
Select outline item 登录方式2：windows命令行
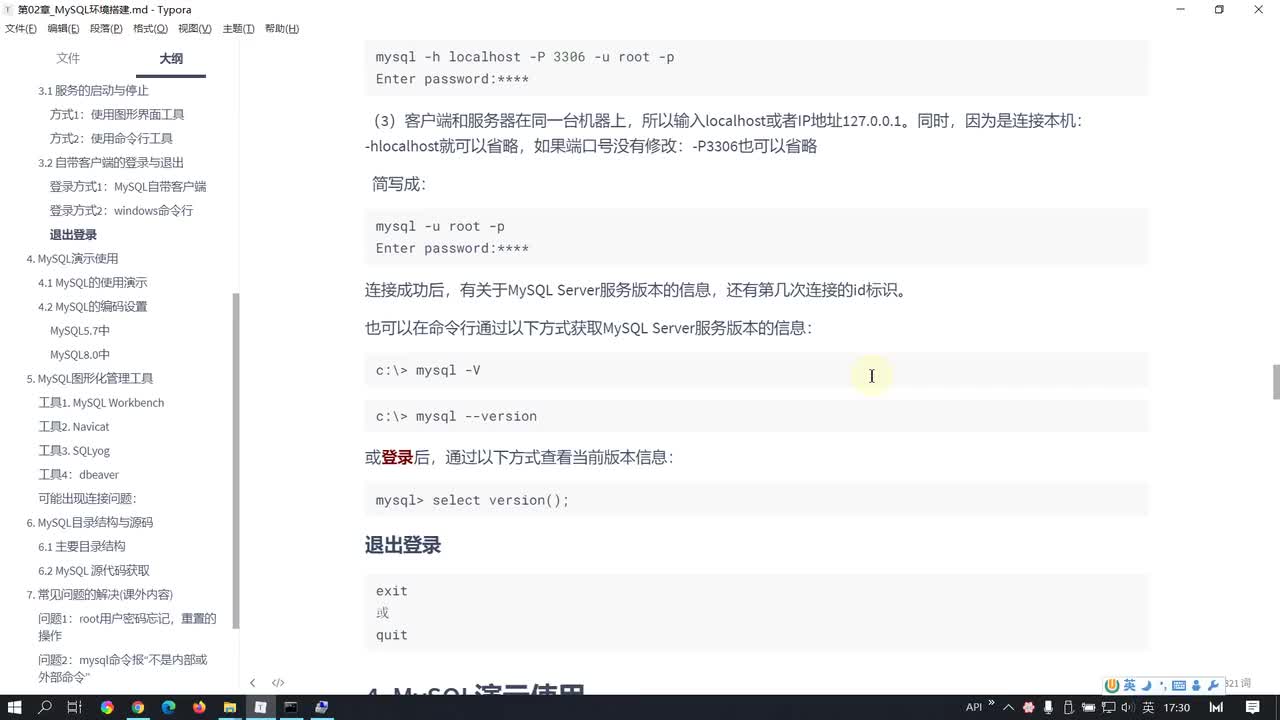tap(121, 211)
